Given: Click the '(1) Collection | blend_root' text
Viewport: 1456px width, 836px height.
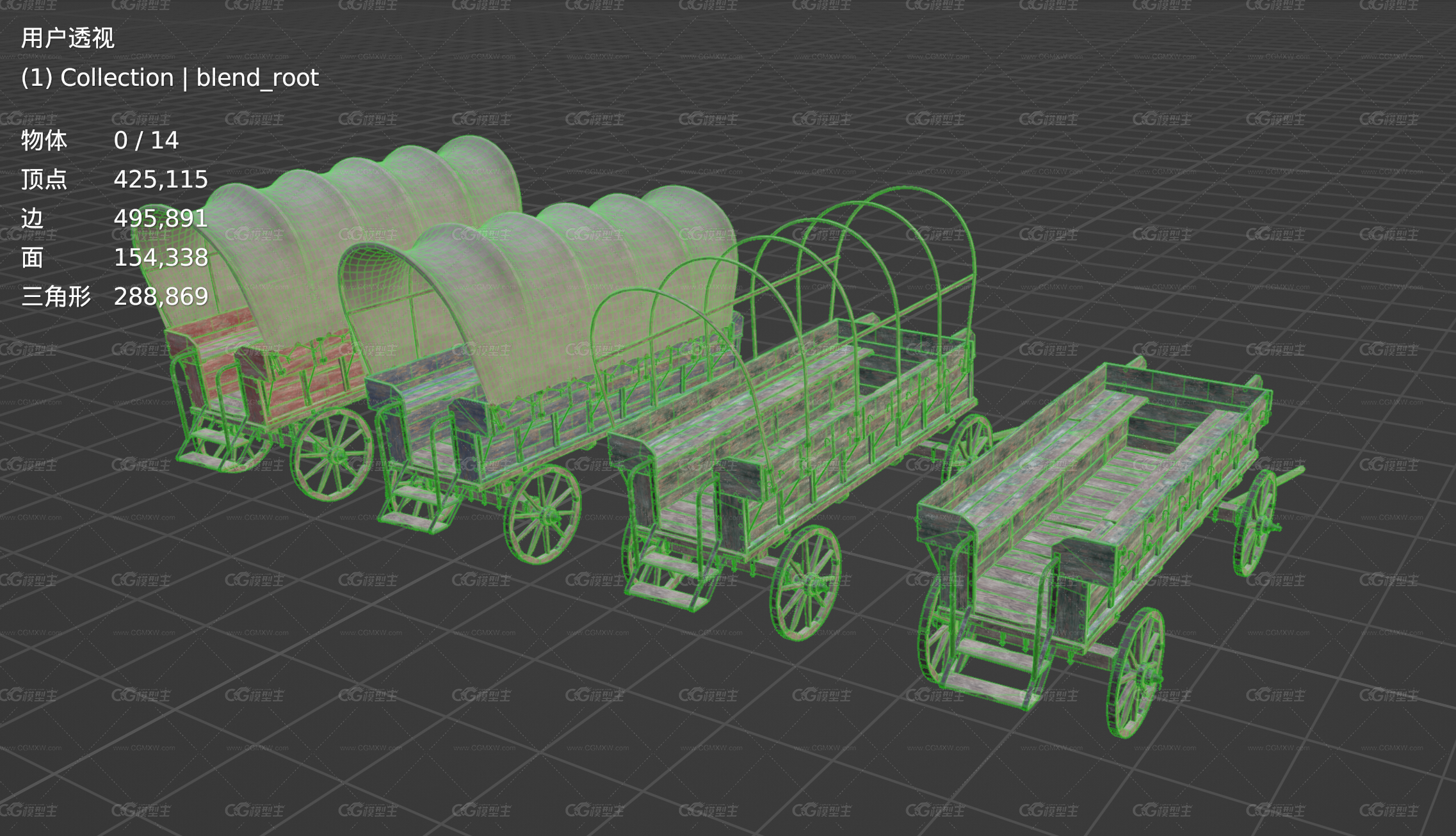Looking at the screenshot, I should pyautogui.click(x=170, y=78).
